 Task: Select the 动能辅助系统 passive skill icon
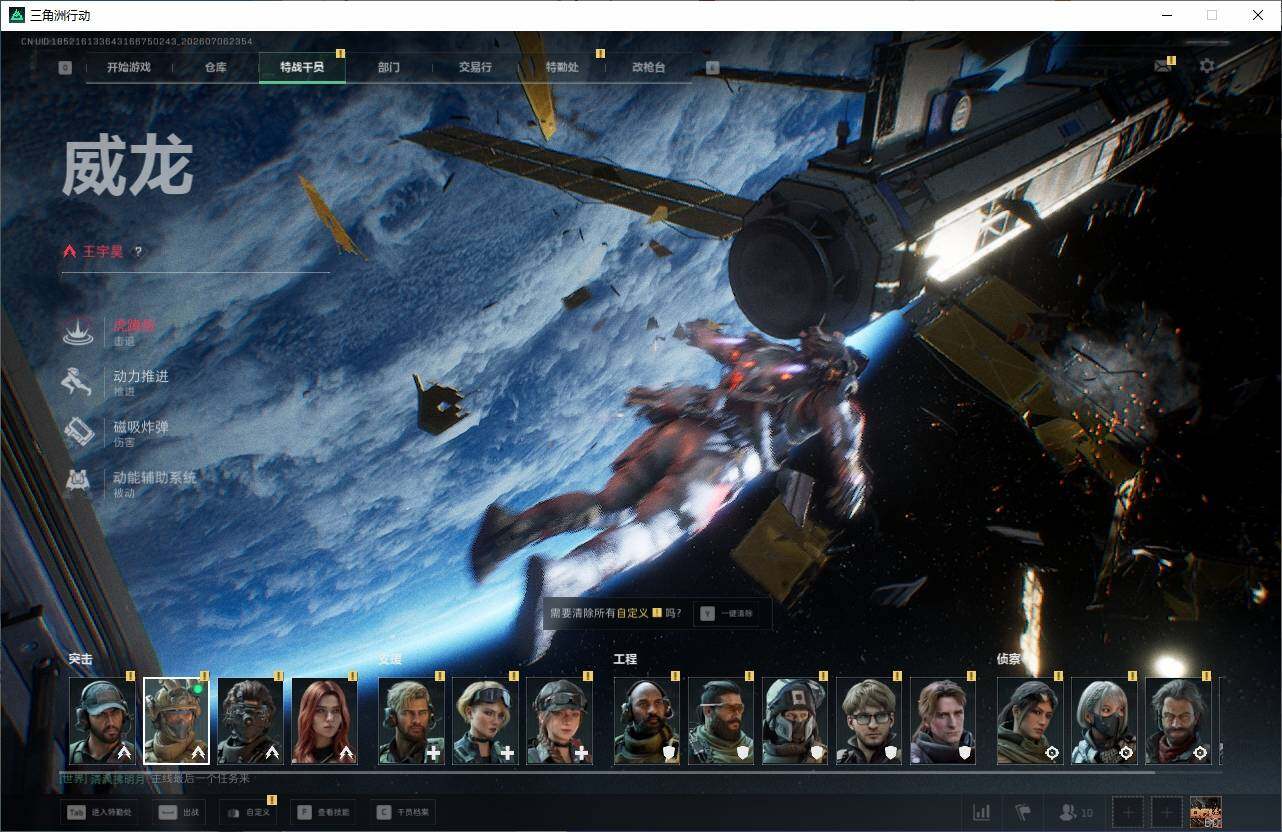click(x=78, y=483)
